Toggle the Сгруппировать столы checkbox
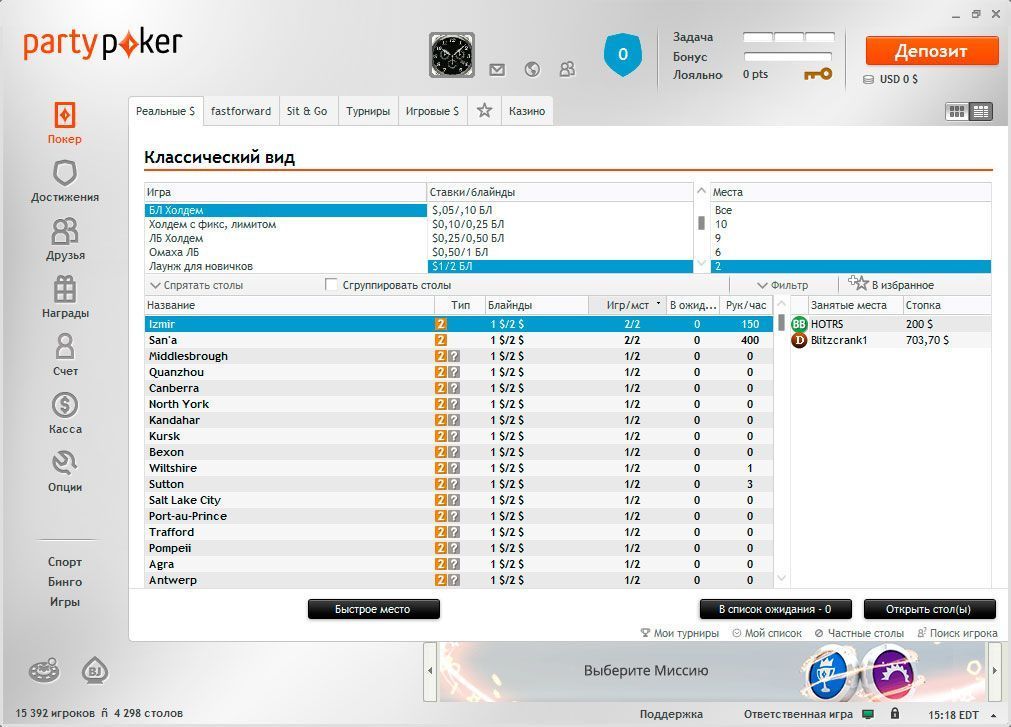 pyautogui.click(x=331, y=284)
